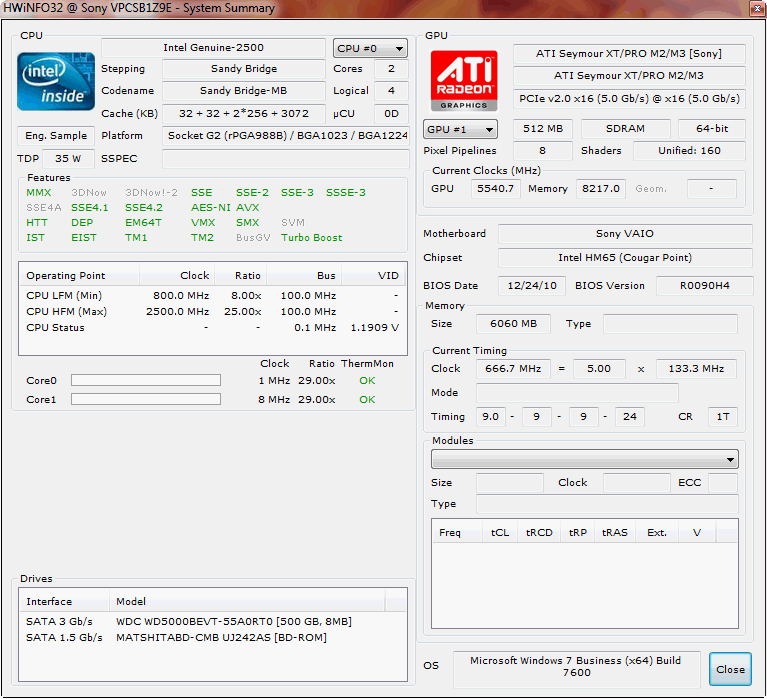Click the Ratio column header in operating table
767x699 pixels.
tap(241, 275)
